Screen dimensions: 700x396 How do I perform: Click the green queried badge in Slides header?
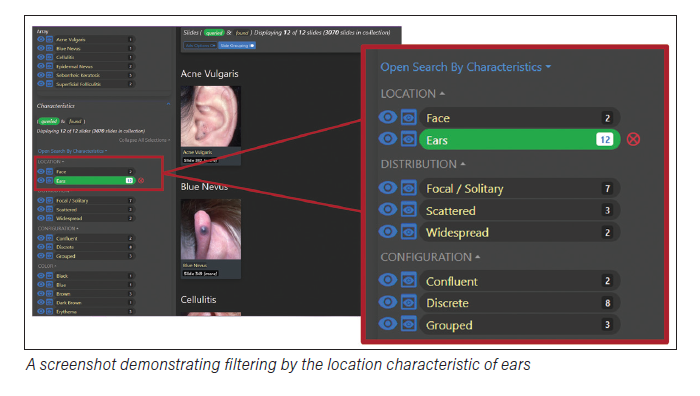click(214, 33)
